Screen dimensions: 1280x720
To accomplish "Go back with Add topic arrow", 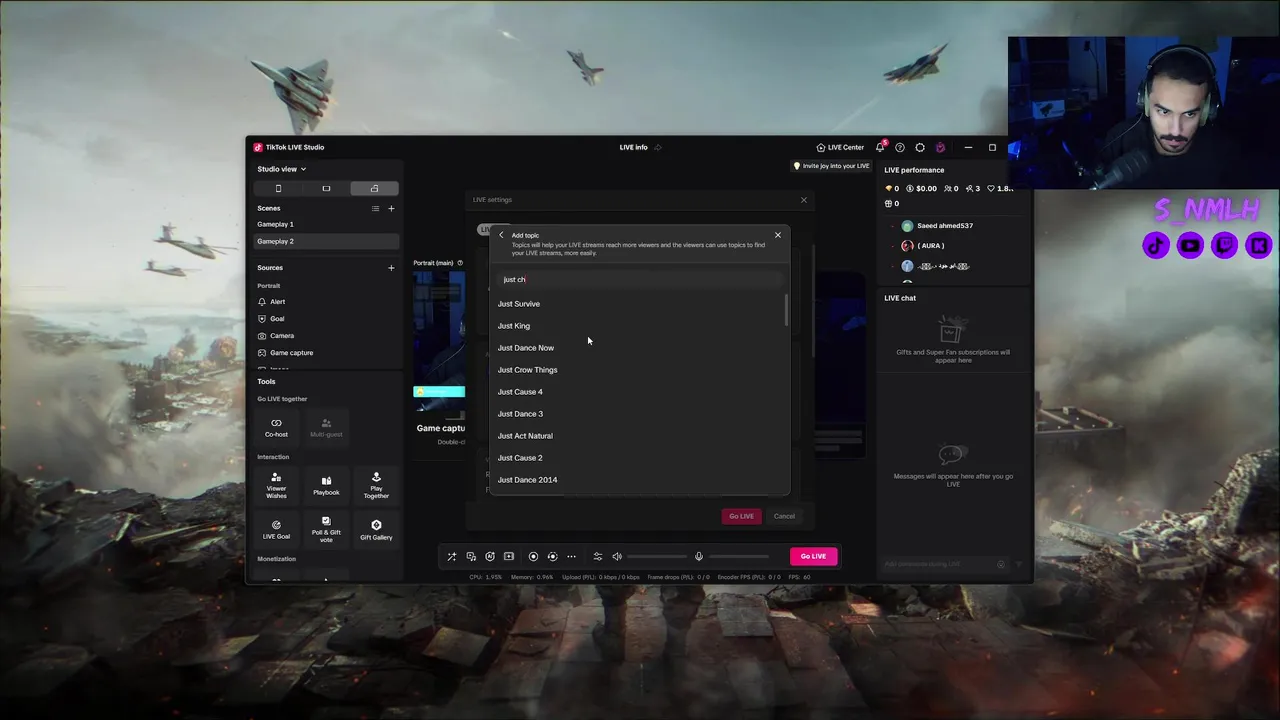I will (x=502, y=235).
